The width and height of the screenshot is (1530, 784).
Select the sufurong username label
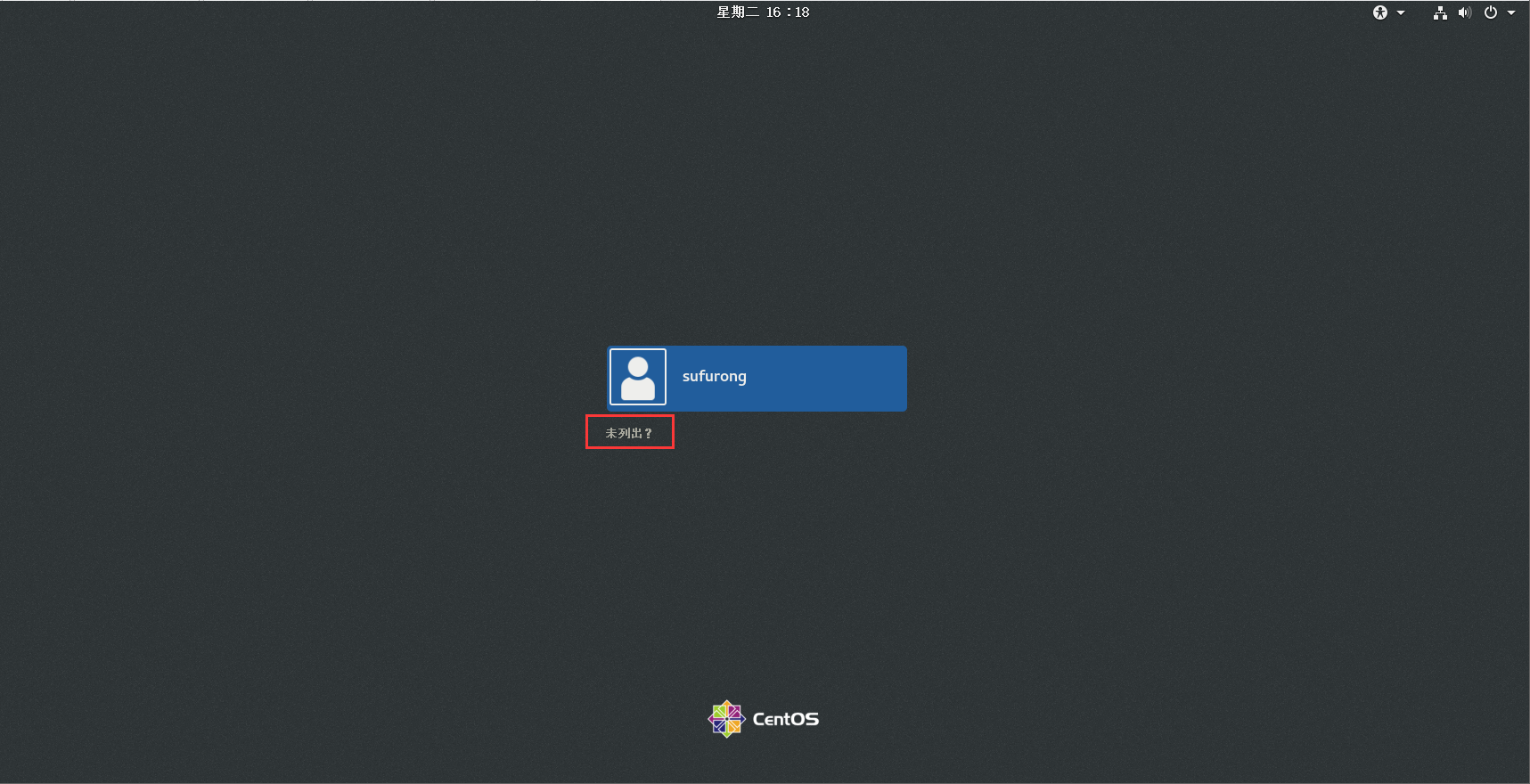tap(715, 377)
